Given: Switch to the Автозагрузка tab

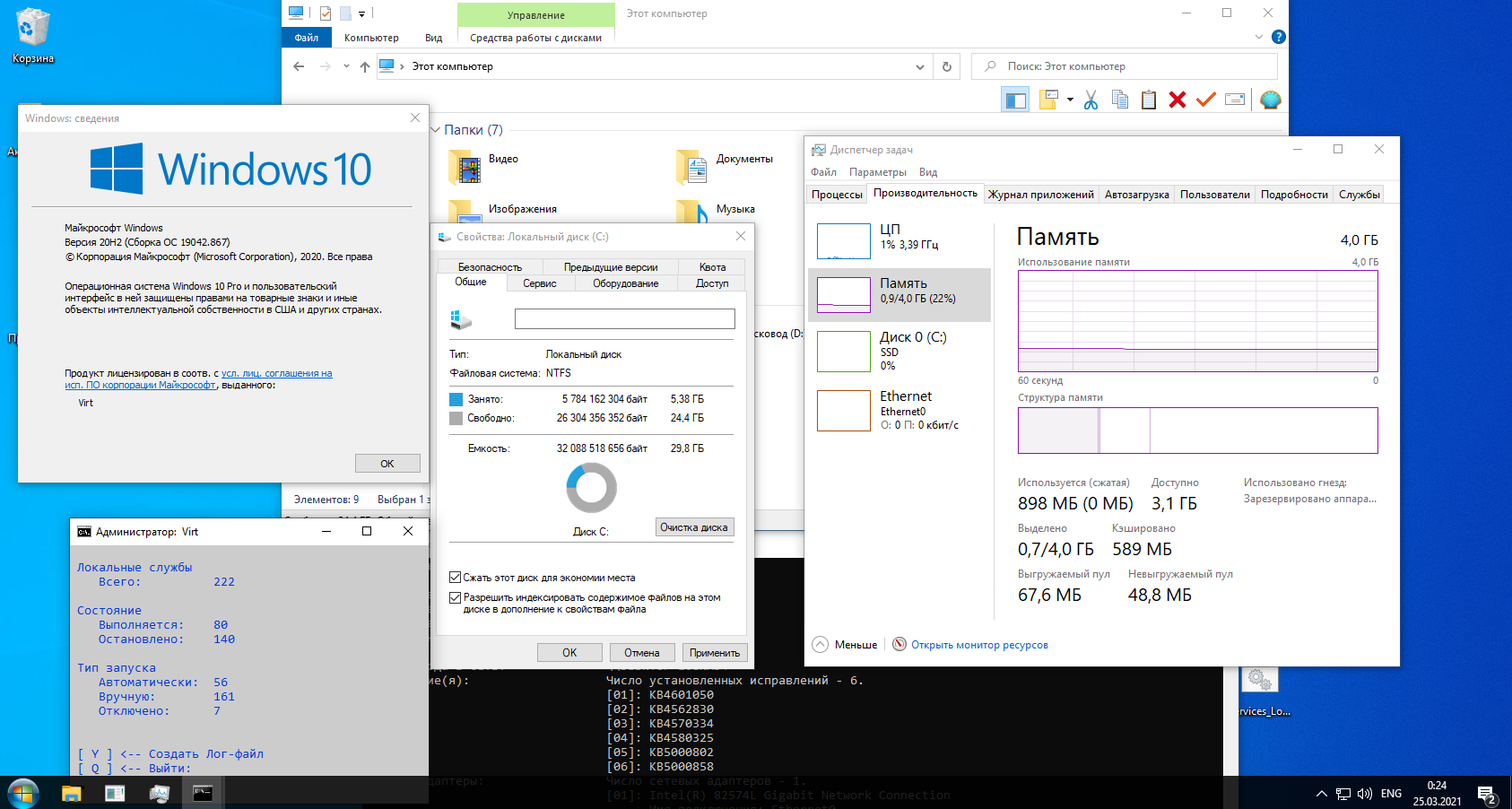Looking at the screenshot, I should pos(1136,195).
